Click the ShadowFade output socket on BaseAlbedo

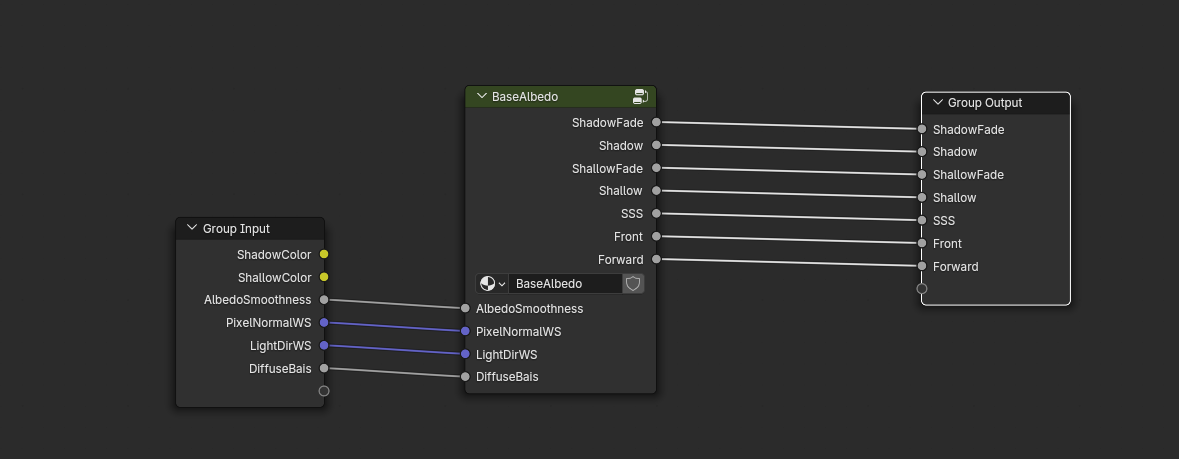[x=656, y=122]
